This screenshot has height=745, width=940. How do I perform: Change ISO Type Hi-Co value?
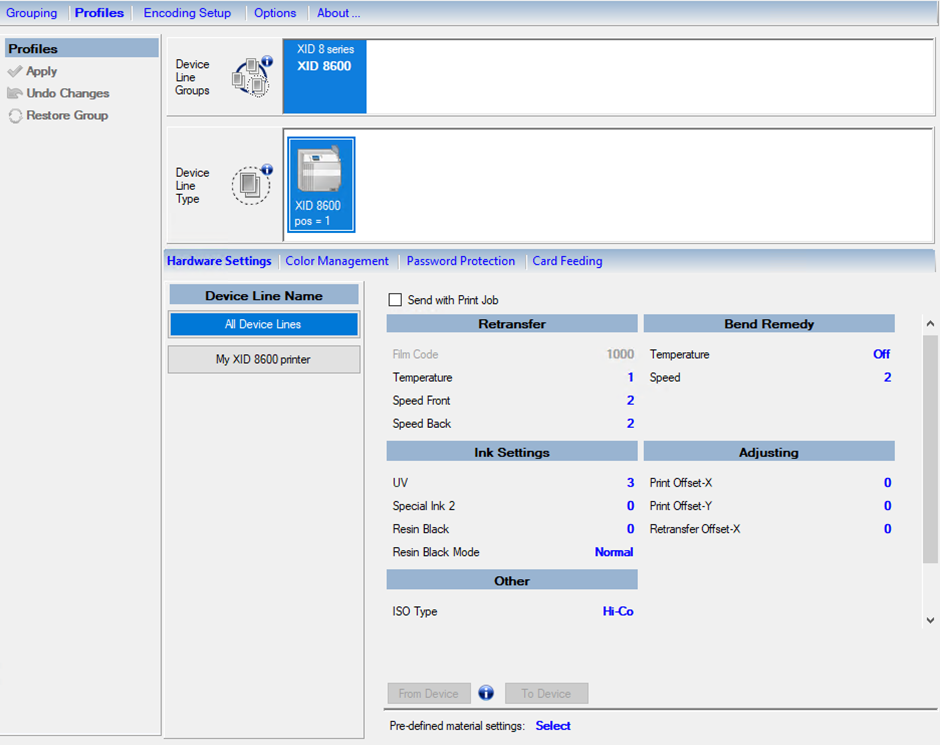(x=618, y=611)
